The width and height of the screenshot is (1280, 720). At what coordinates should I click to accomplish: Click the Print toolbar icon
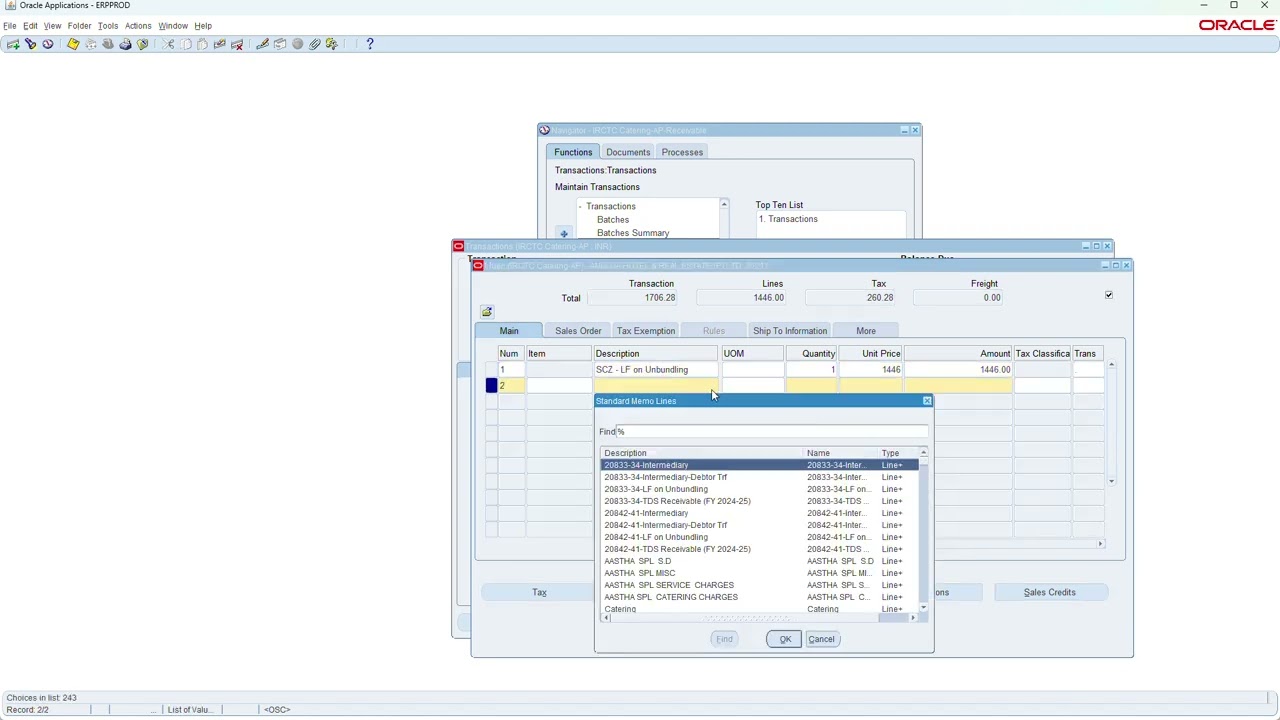125,44
